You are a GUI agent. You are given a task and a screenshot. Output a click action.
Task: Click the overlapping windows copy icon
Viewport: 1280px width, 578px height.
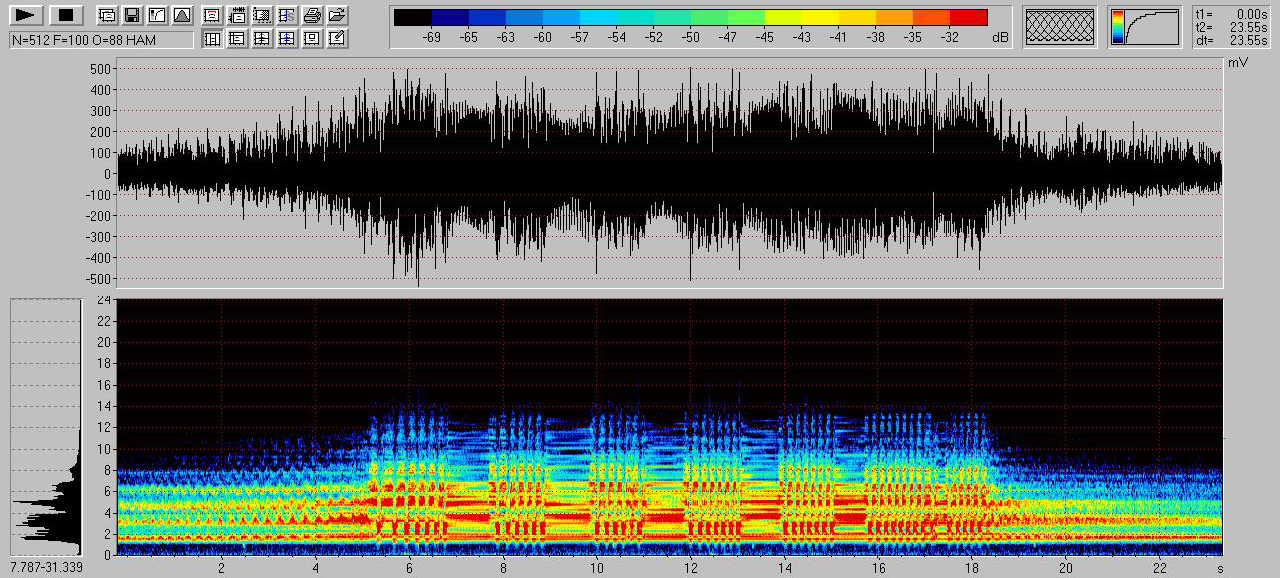pos(106,15)
